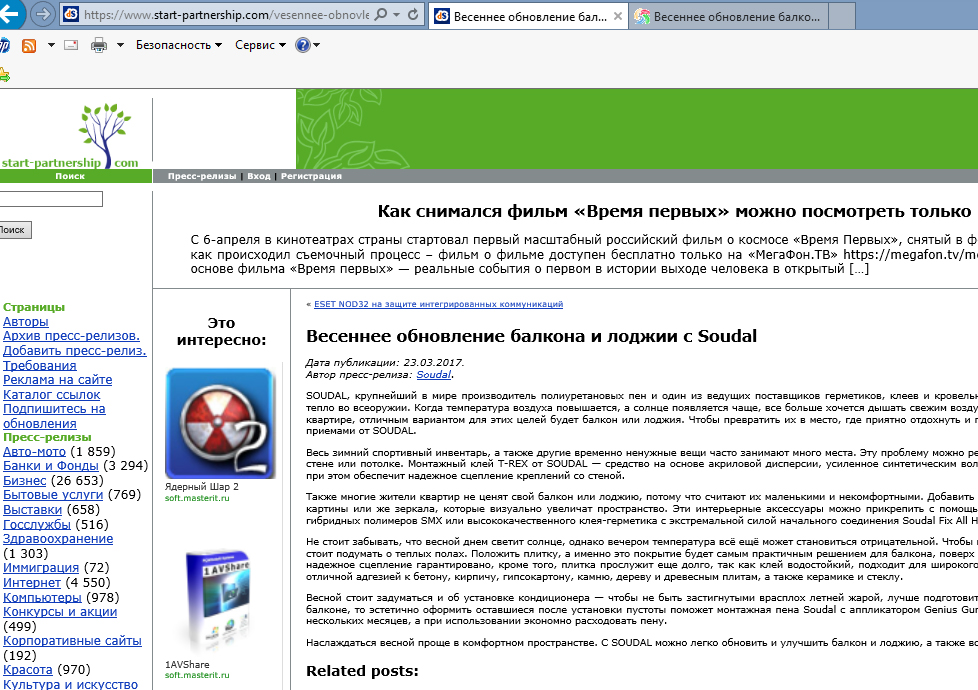Image resolution: width=978 pixels, height=690 pixels.
Task: Open the Конкурсы и акции category
Action: 60,612
